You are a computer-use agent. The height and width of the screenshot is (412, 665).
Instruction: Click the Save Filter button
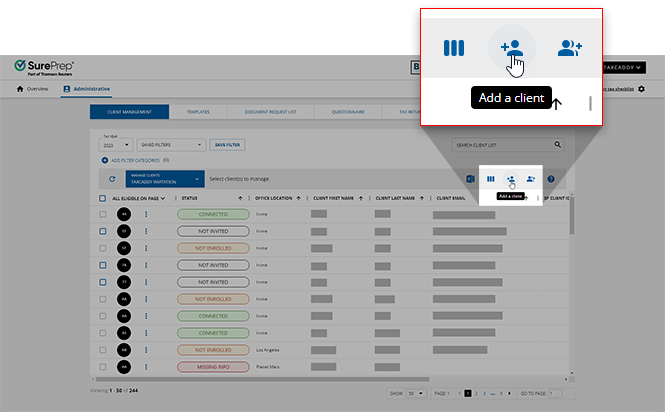227,145
